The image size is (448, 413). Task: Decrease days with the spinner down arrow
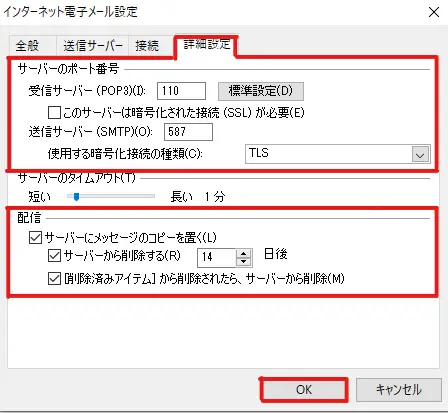[x=244, y=262]
